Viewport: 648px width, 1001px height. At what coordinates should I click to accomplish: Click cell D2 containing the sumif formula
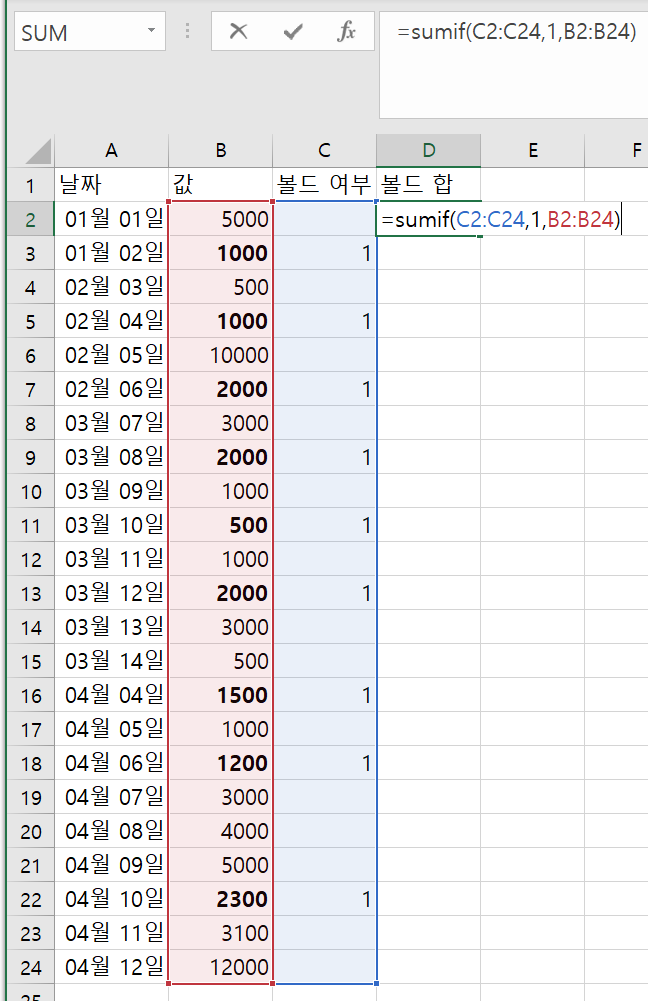point(428,220)
